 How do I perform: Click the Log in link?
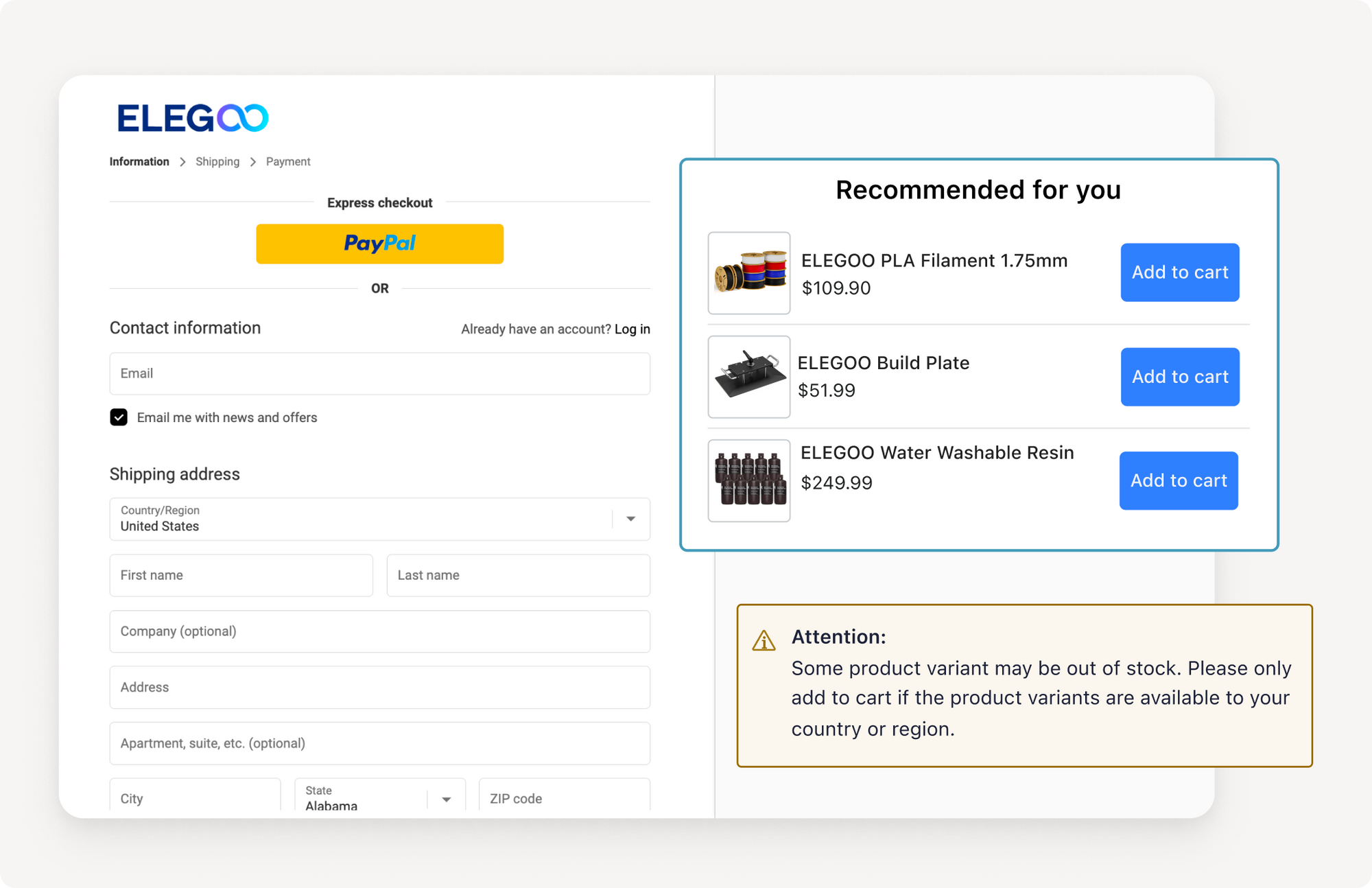[x=632, y=329]
